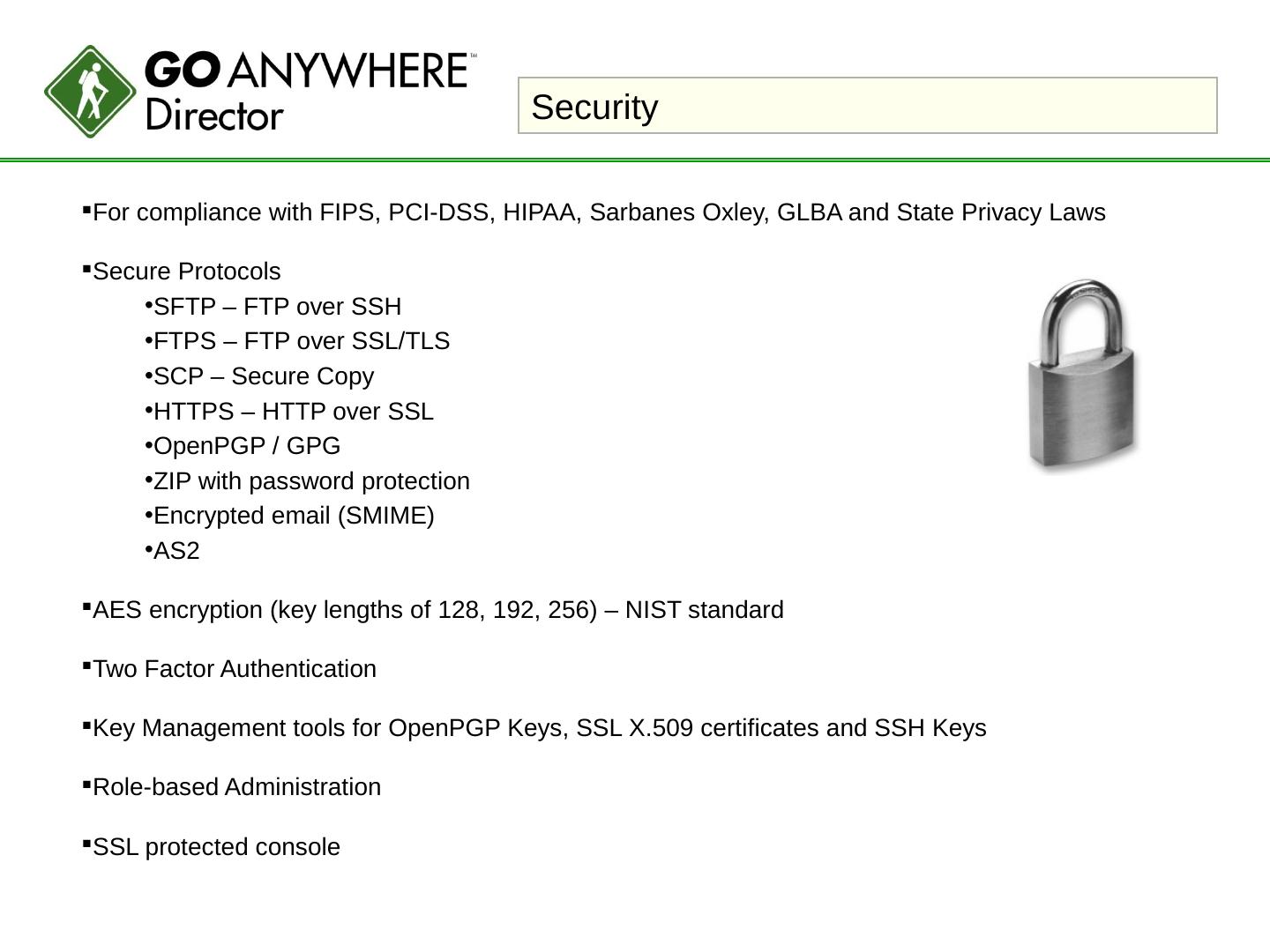
Task: Click the Role-based Administration bullet
Action: (x=236, y=787)
